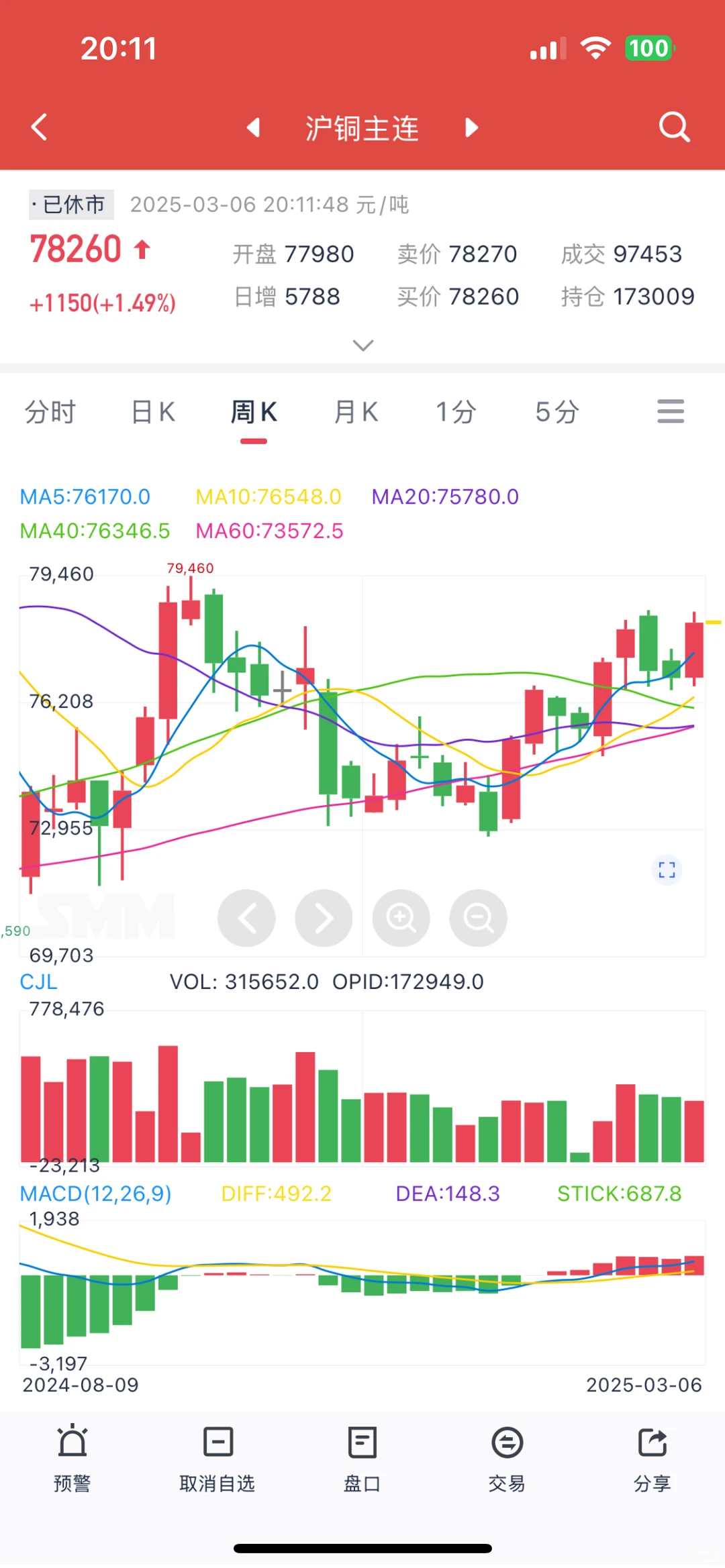
Task: Zoom out on the K-line chart
Action: 478,918
